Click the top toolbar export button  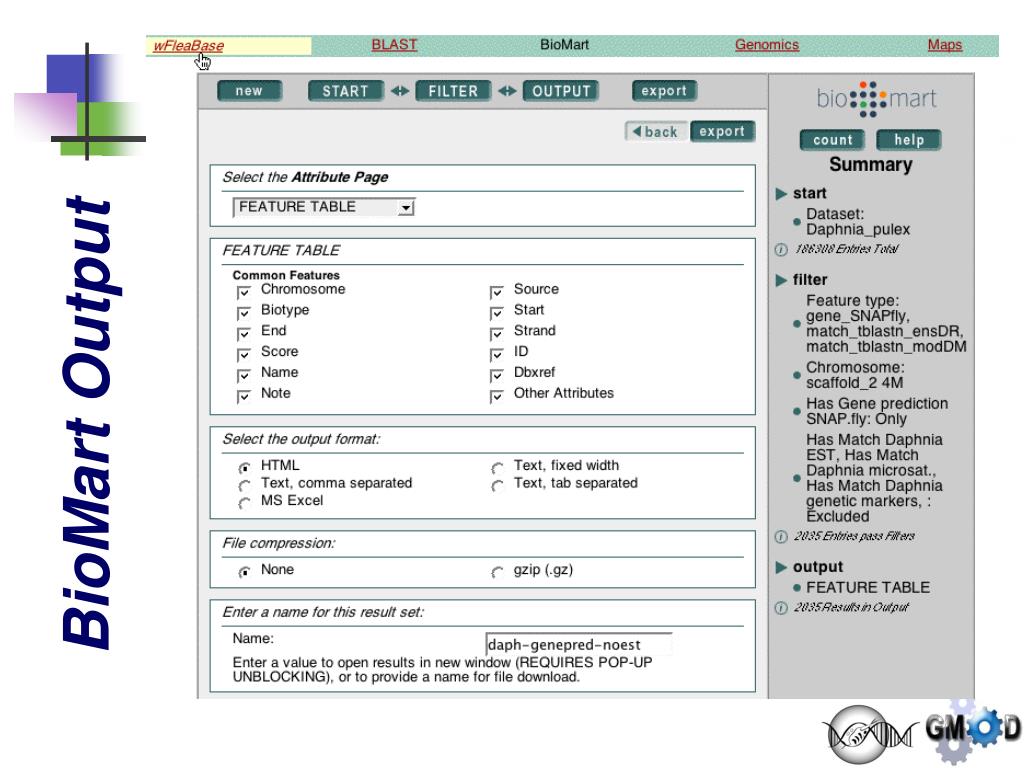pos(664,91)
